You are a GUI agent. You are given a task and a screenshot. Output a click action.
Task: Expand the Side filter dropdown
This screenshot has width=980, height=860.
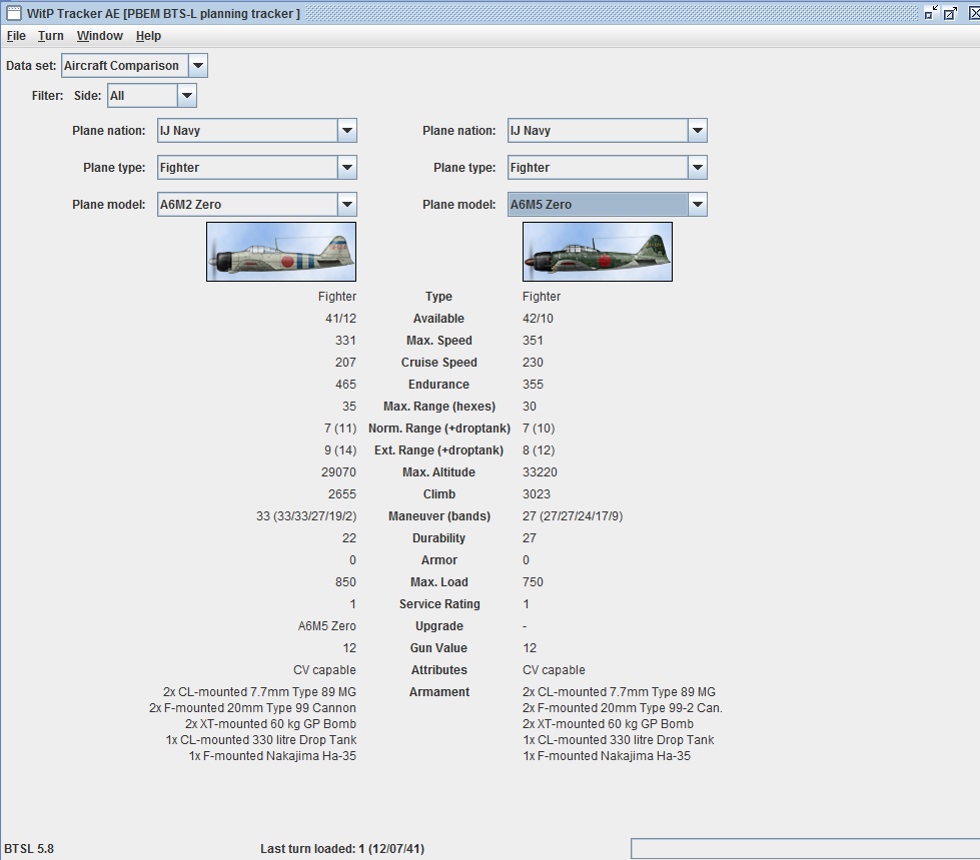(x=186, y=96)
